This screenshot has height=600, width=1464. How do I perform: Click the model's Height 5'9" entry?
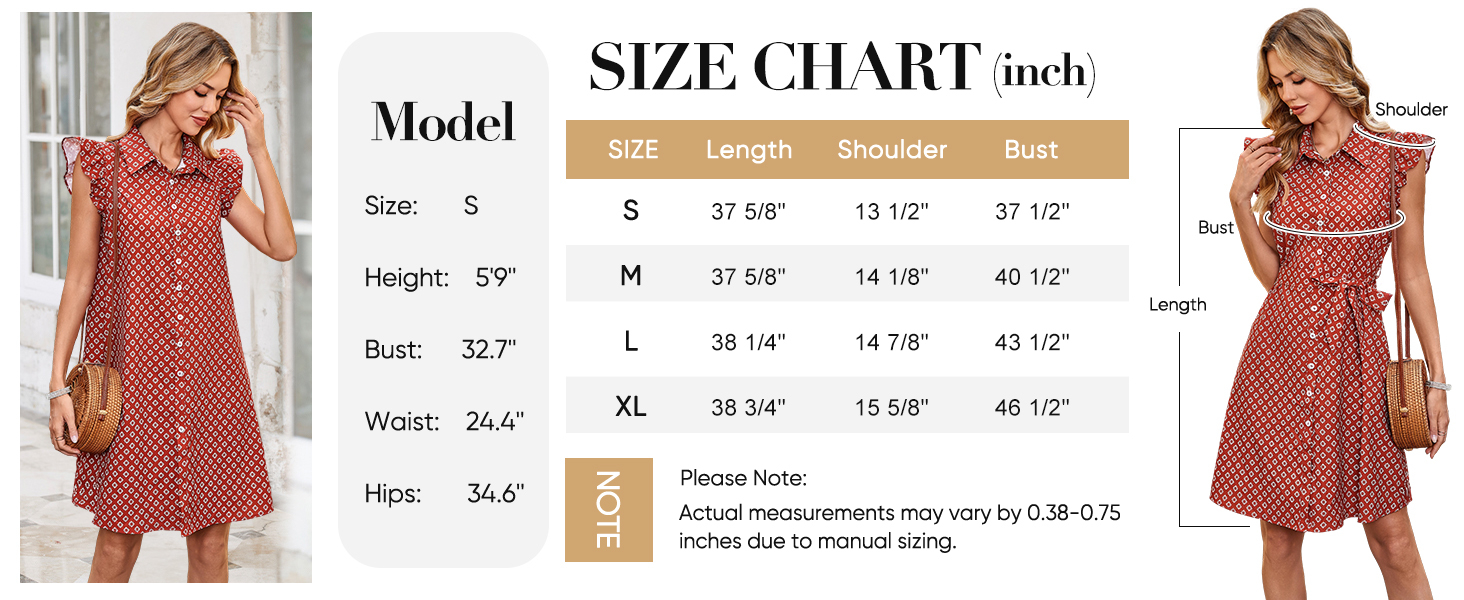click(441, 277)
